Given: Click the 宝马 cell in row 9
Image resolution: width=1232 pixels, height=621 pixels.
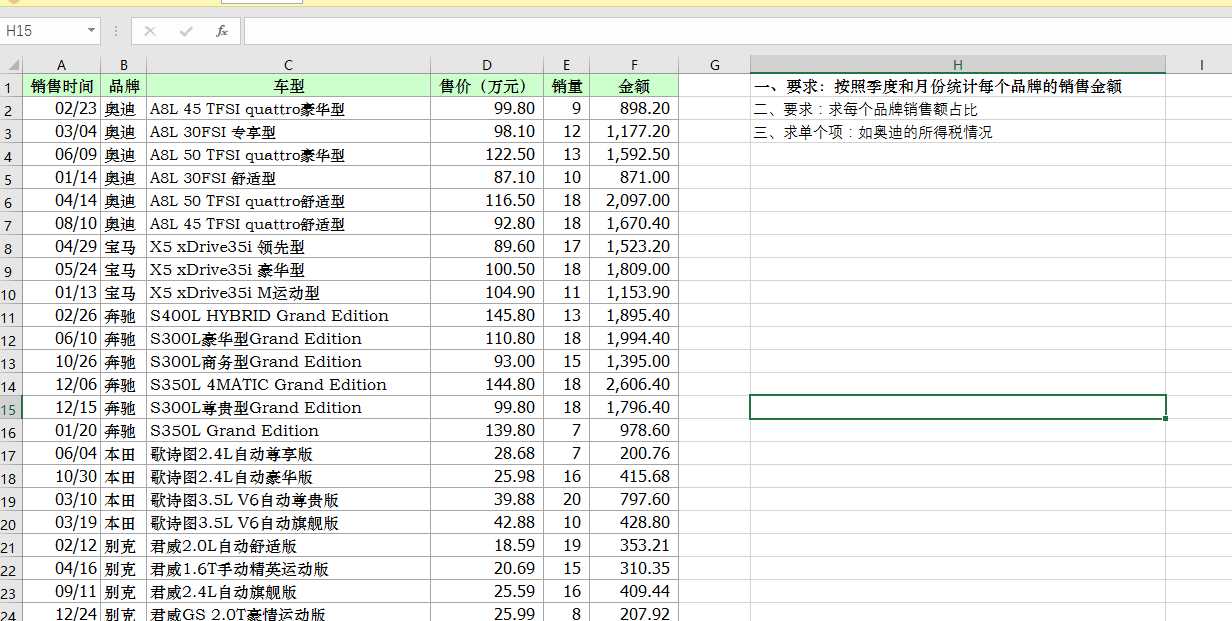Looking at the screenshot, I should tap(123, 270).
